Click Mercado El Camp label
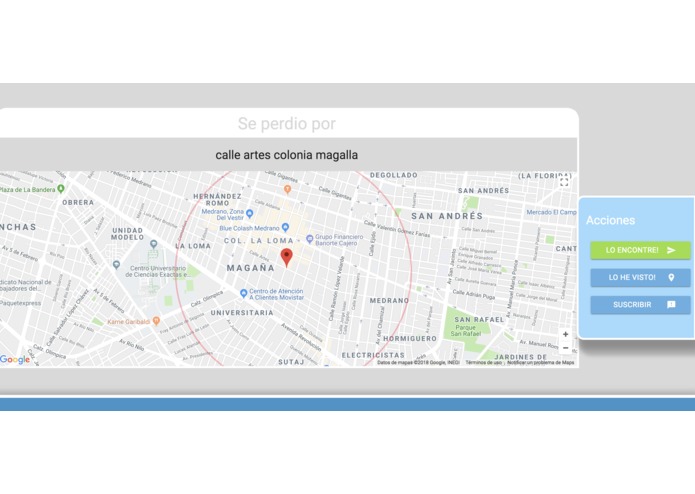The image size is (695, 494). 551,212
